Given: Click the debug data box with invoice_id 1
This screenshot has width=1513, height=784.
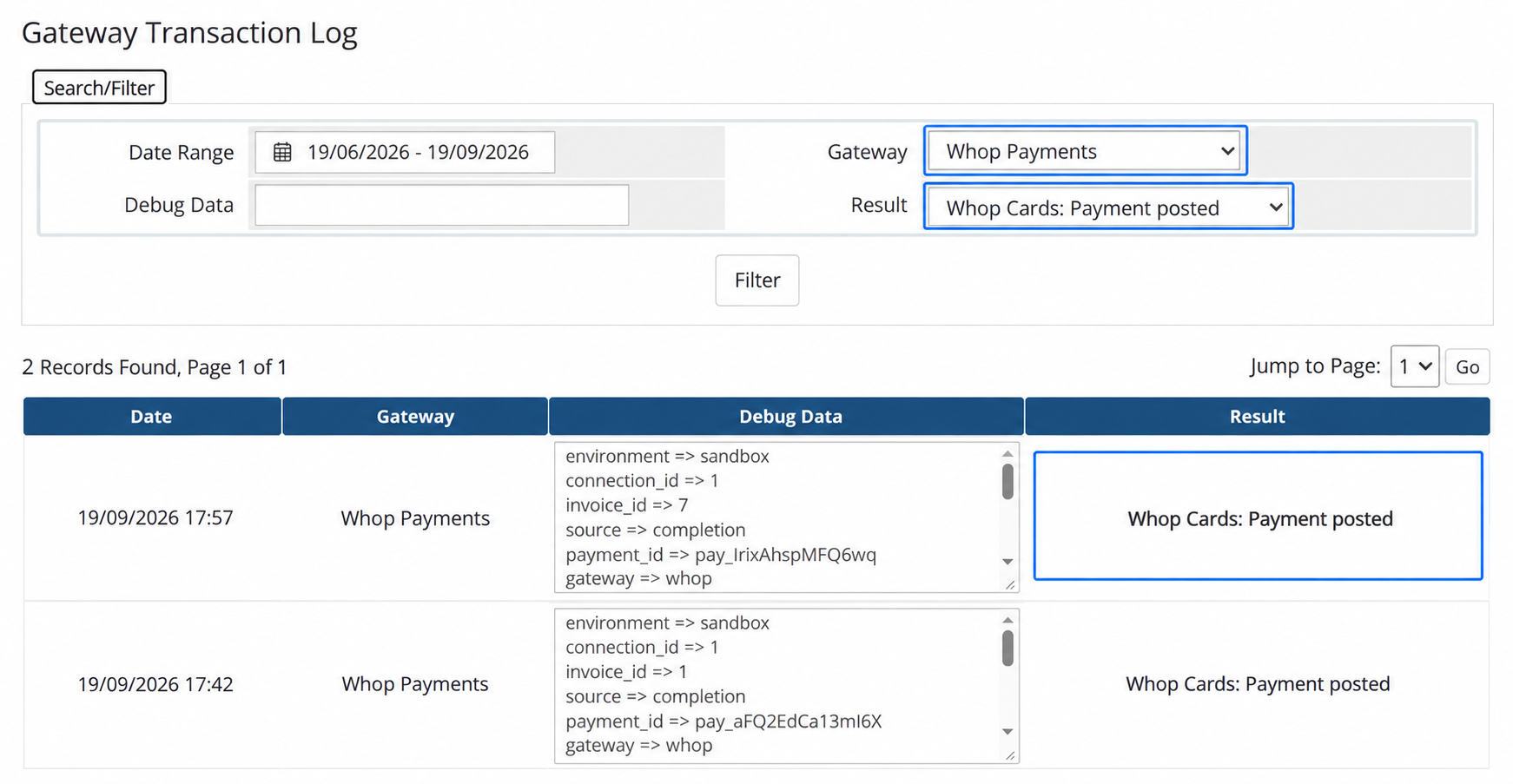Looking at the screenshot, I should [786, 686].
